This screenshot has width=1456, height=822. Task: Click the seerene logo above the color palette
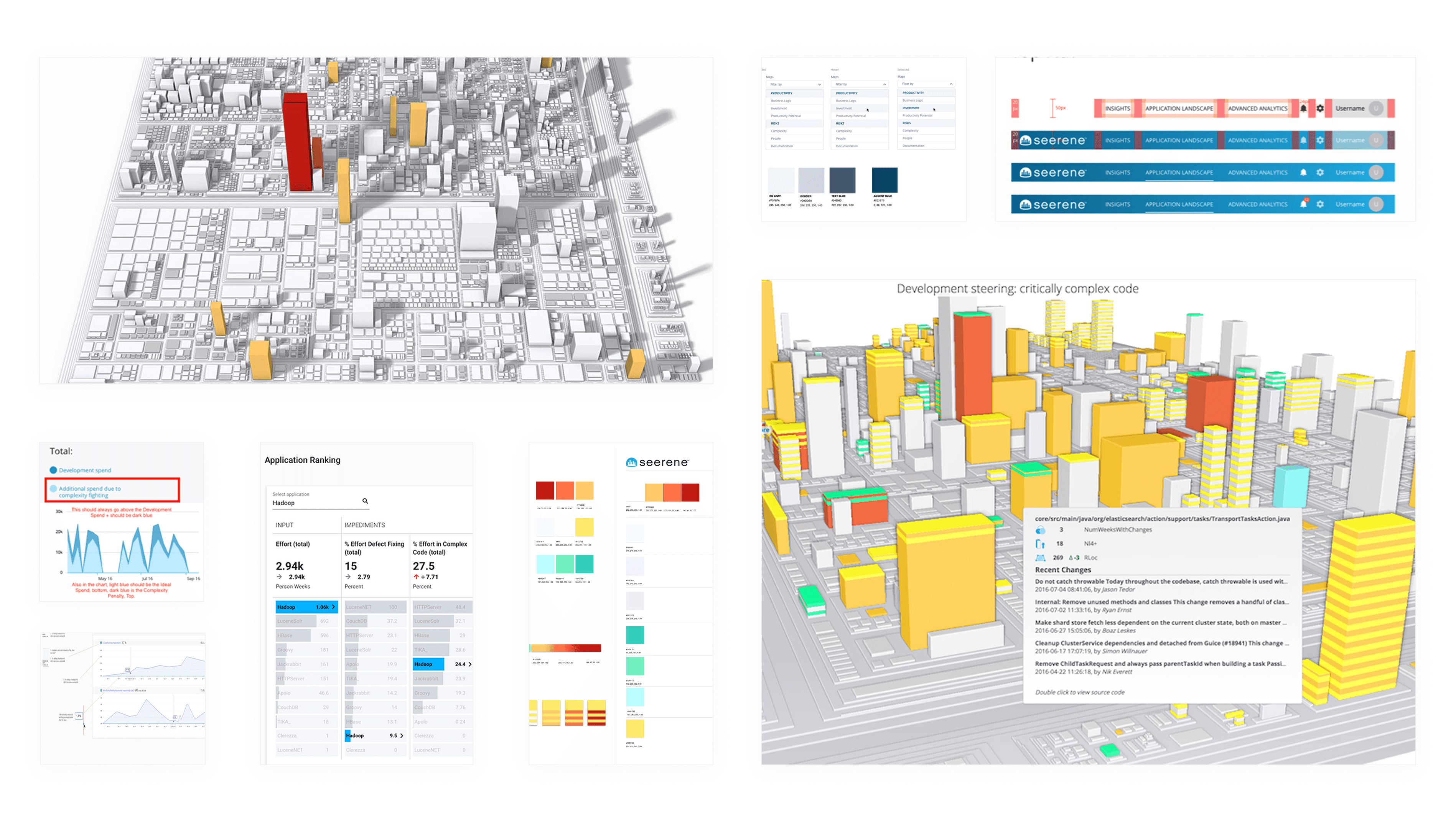pyautogui.click(x=657, y=462)
